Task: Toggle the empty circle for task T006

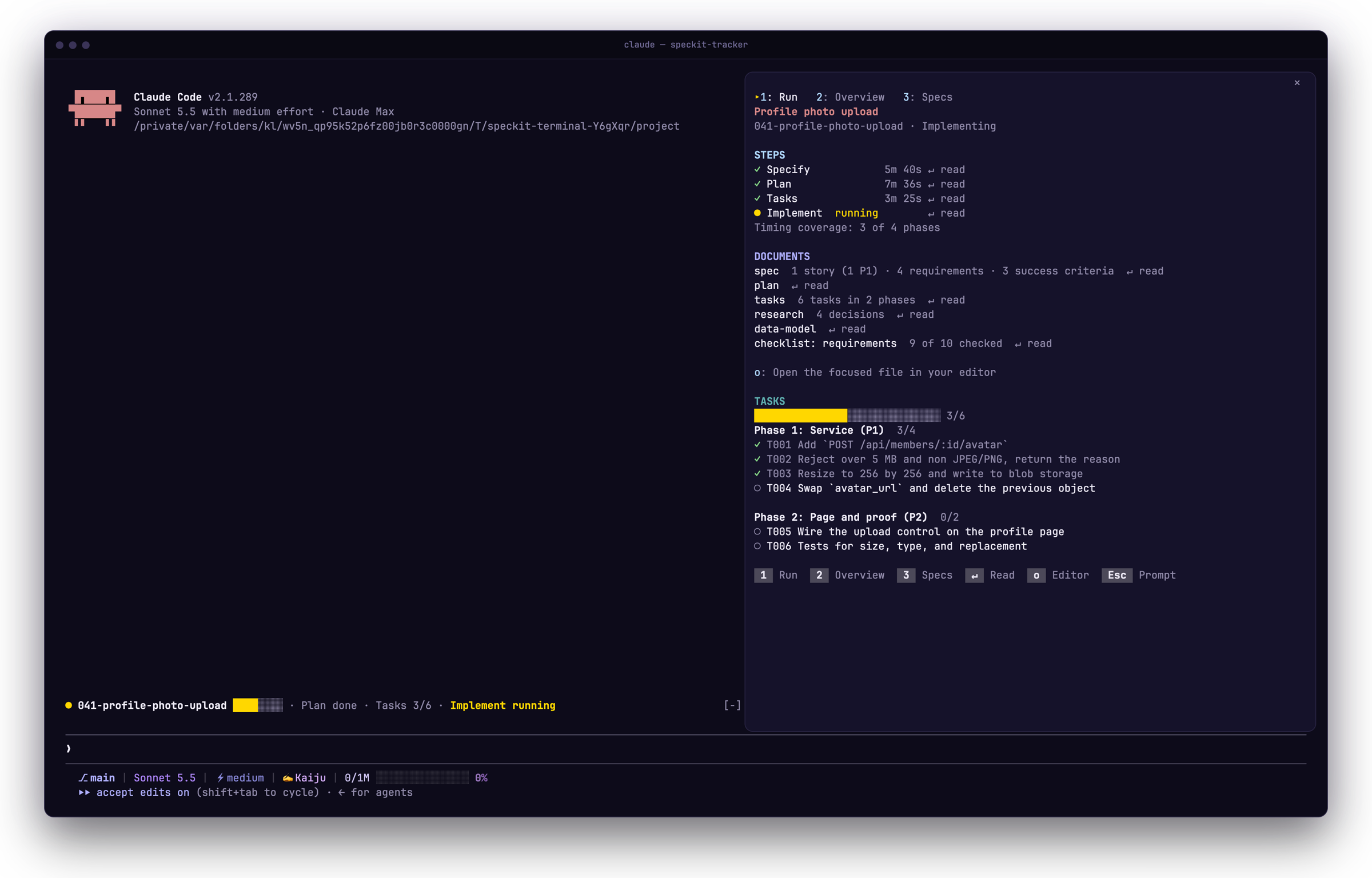Action: 757,546
